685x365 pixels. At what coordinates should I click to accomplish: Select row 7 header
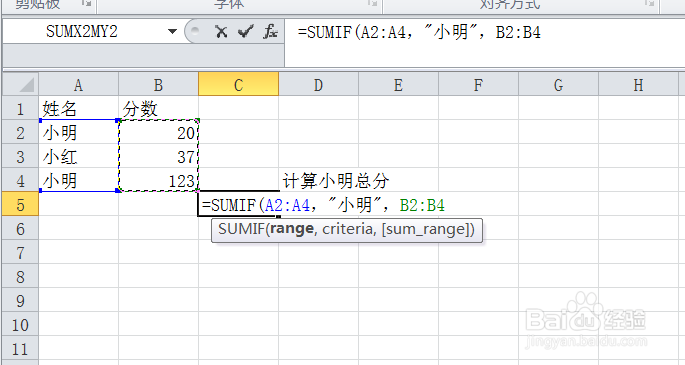21,252
